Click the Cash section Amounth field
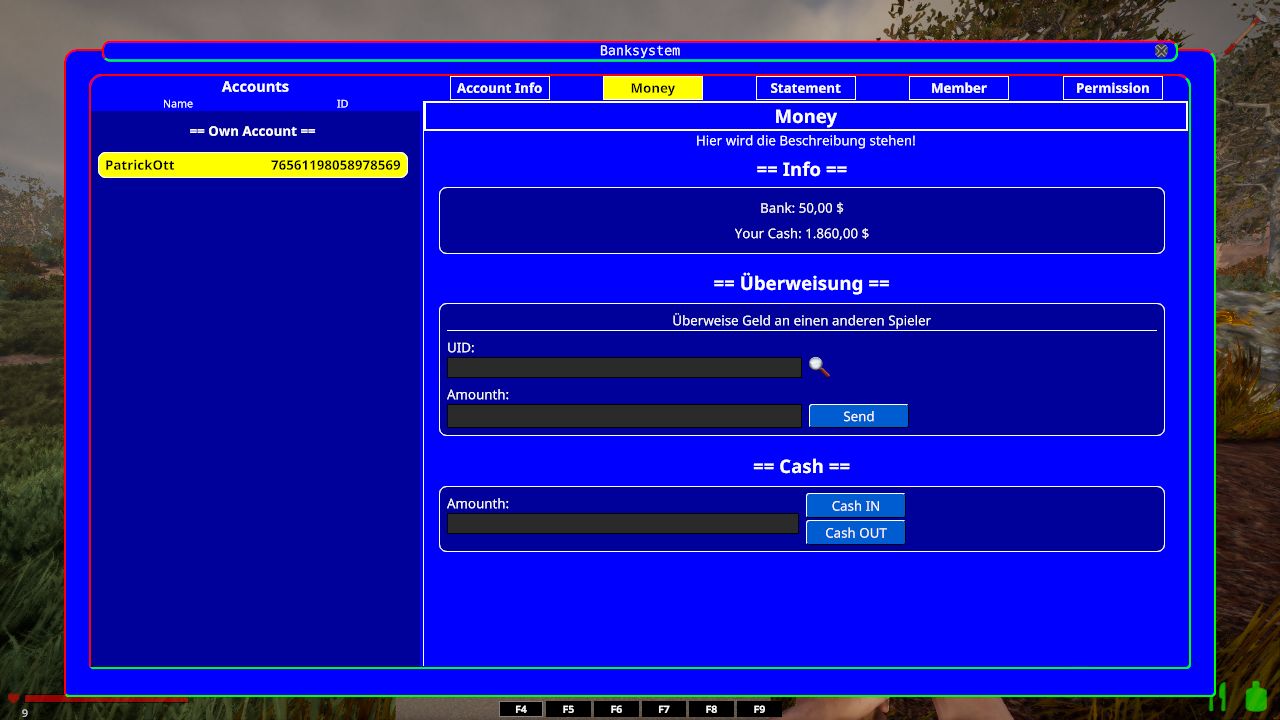 (622, 524)
